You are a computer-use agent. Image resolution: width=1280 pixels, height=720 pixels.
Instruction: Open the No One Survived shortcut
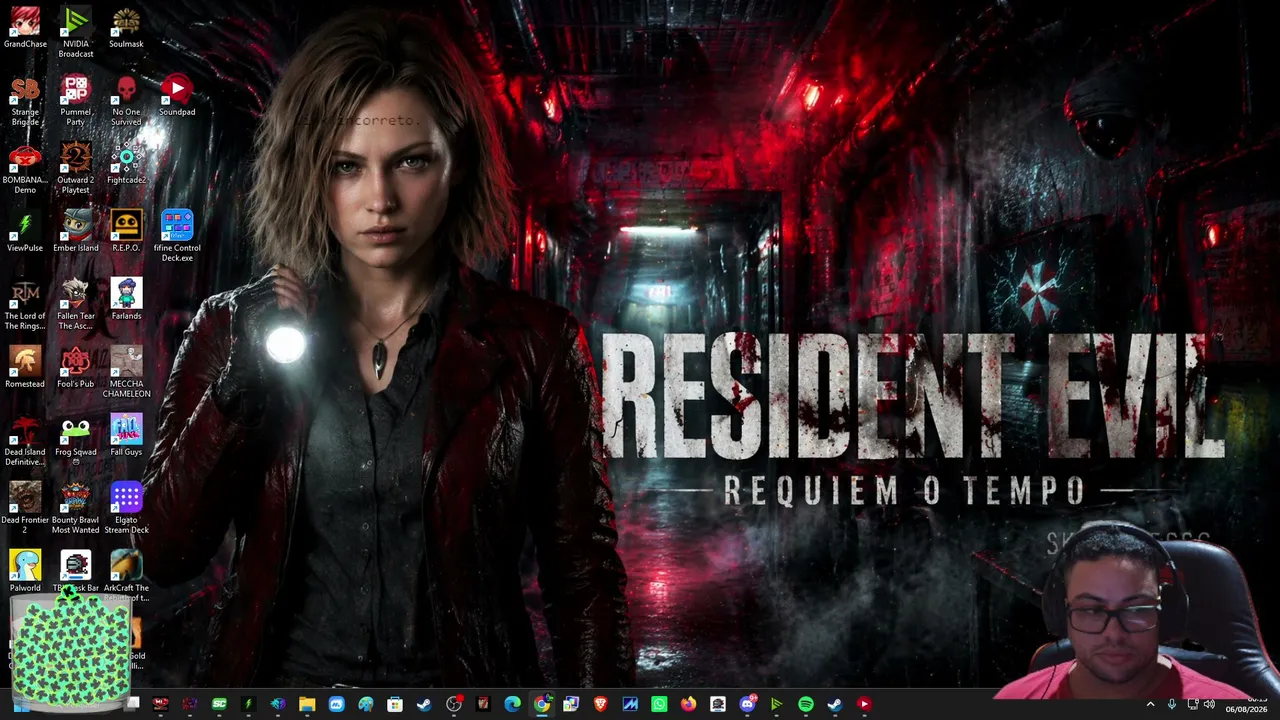pyautogui.click(x=126, y=101)
